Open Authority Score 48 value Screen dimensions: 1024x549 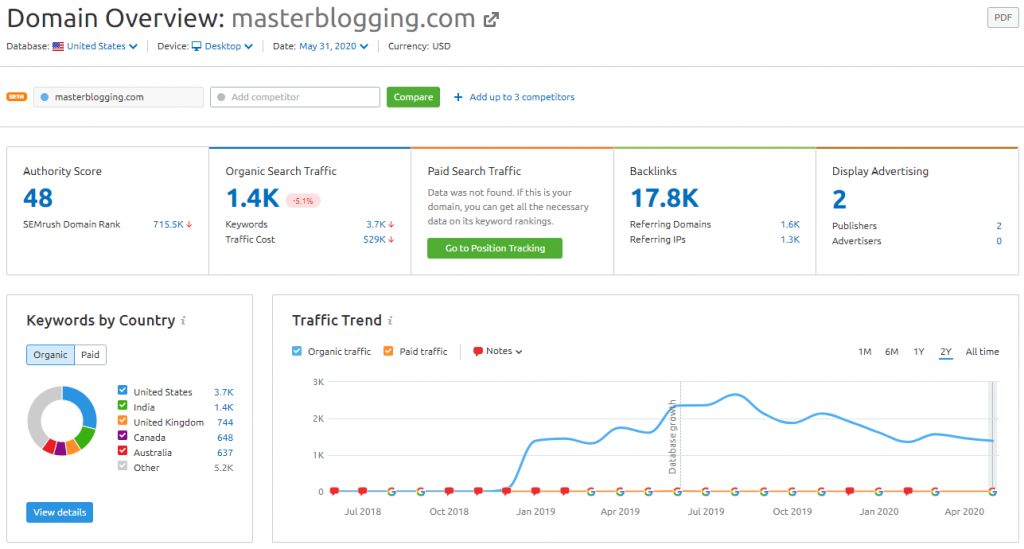[38, 198]
